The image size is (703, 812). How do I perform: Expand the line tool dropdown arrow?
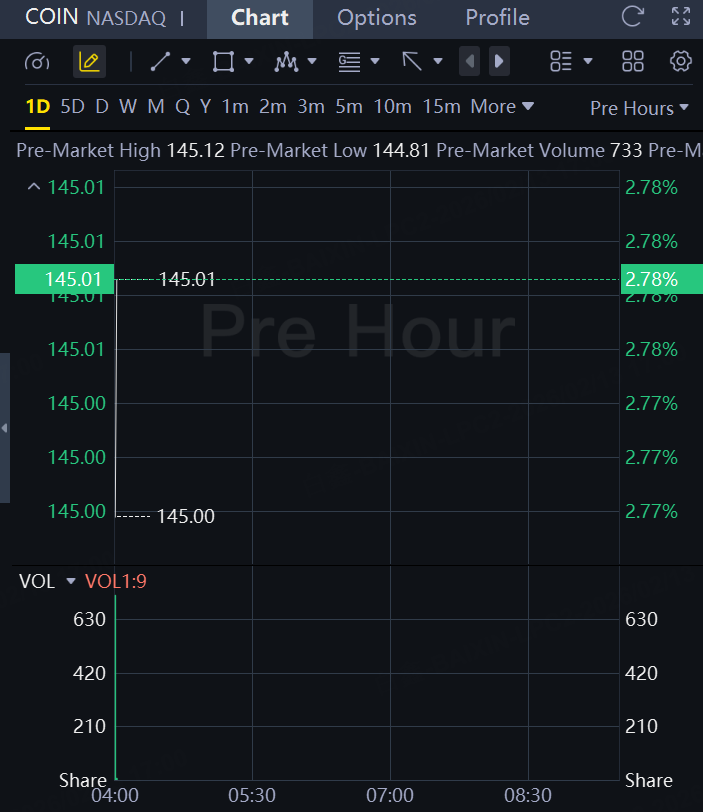(x=186, y=61)
